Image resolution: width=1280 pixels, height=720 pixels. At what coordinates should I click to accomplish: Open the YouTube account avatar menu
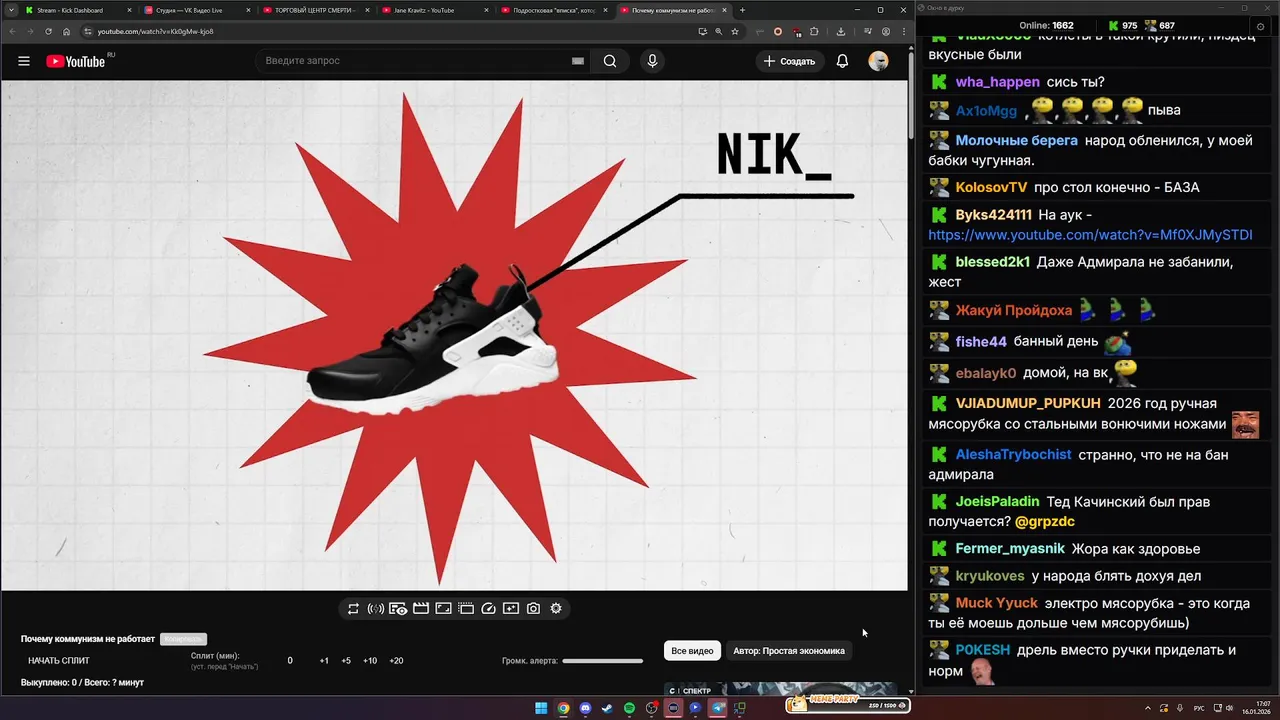(x=878, y=61)
